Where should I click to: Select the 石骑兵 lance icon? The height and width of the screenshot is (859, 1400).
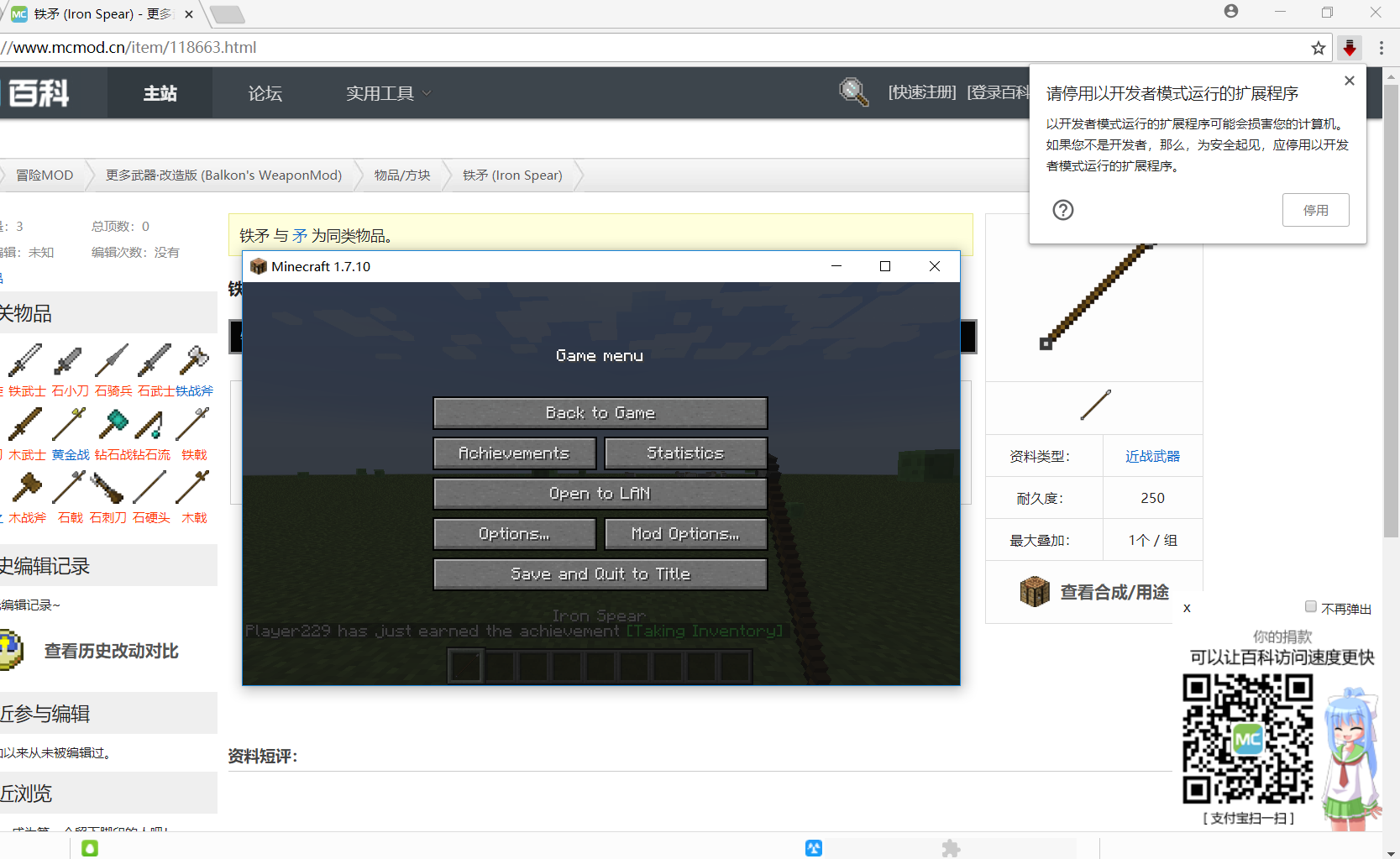(112, 360)
